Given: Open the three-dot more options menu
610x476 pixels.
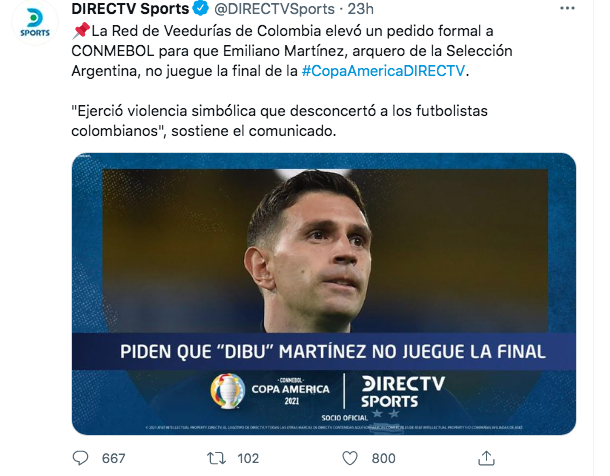Looking at the screenshot, I should 567,9.
